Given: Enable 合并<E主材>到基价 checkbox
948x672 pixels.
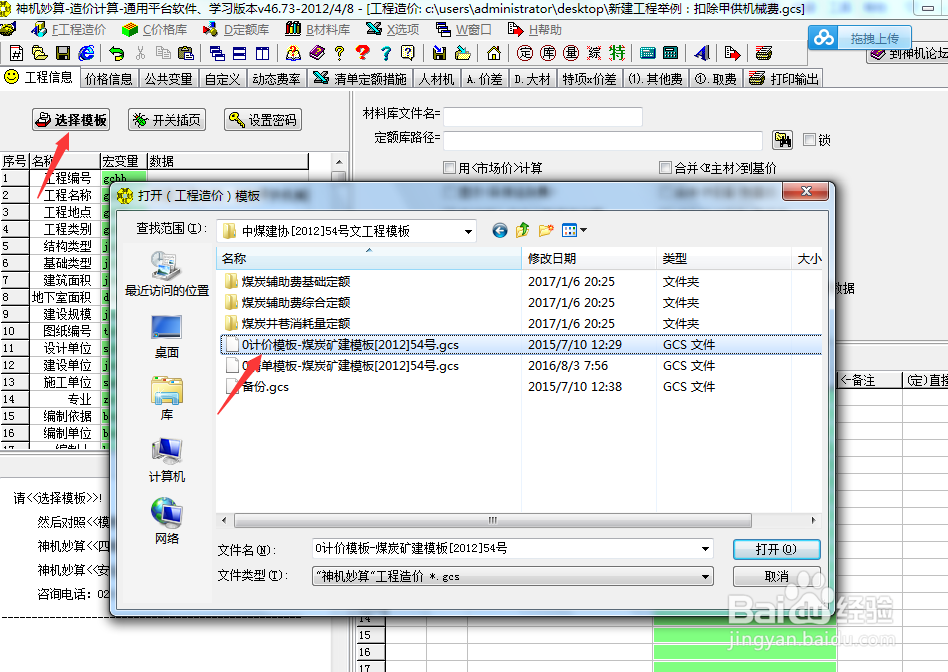Looking at the screenshot, I should coord(665,168).
